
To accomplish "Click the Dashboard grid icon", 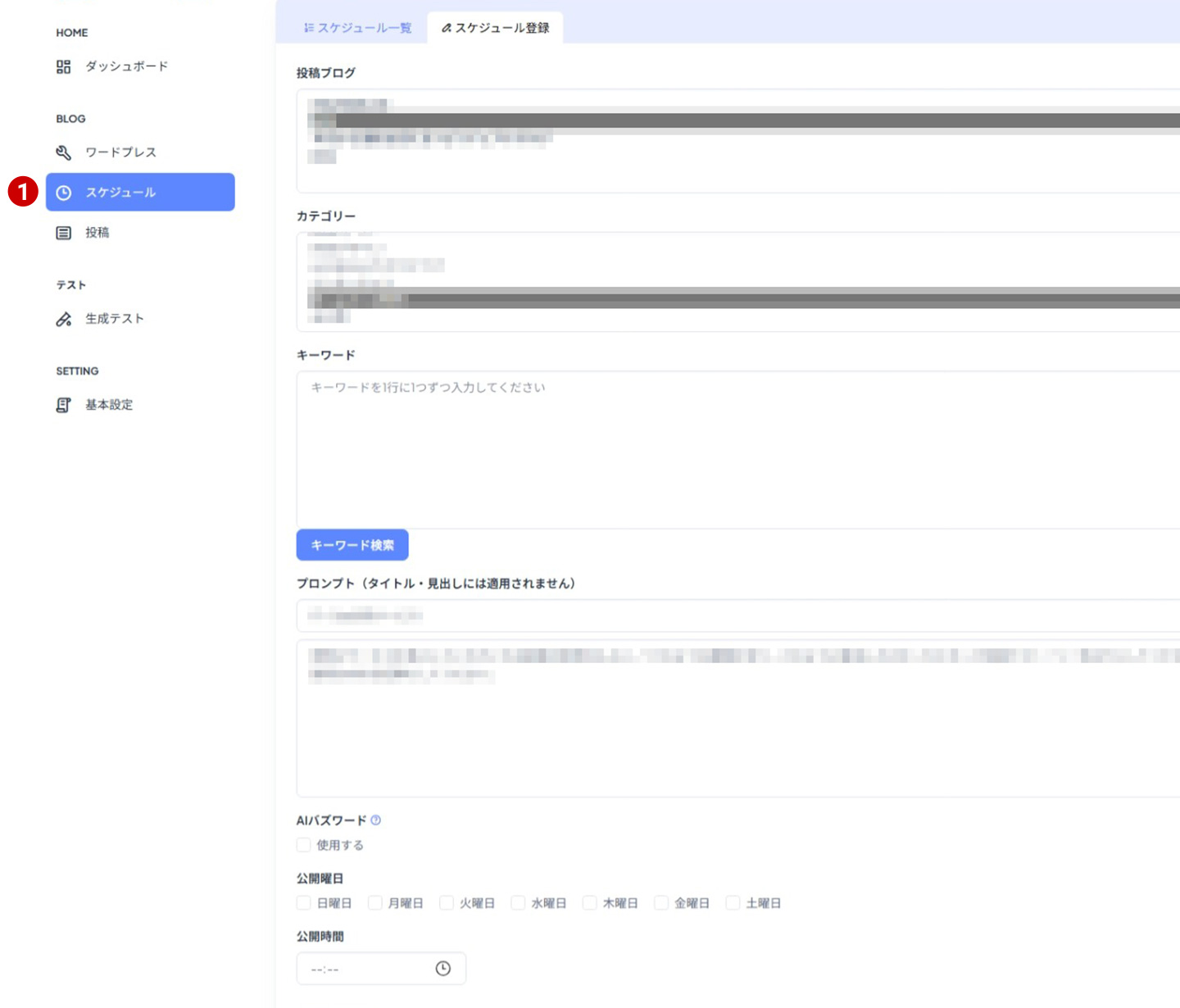I will point(63,67).
